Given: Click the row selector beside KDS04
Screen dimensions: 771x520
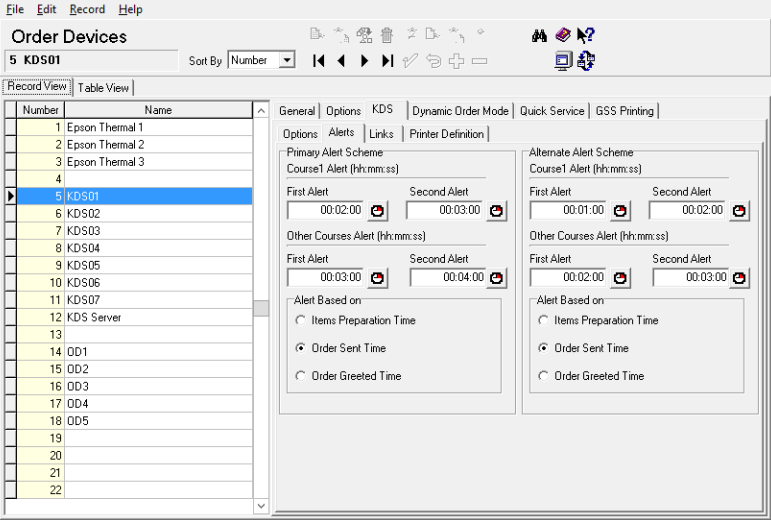Looking at the screenshot, I should tap(10, 248).
